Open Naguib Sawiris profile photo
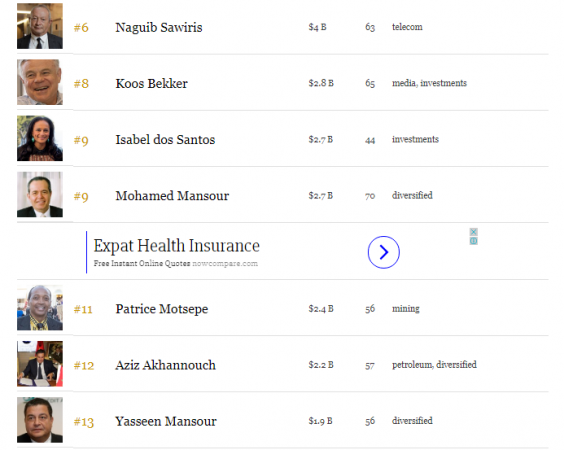 (x=40, y=26)
